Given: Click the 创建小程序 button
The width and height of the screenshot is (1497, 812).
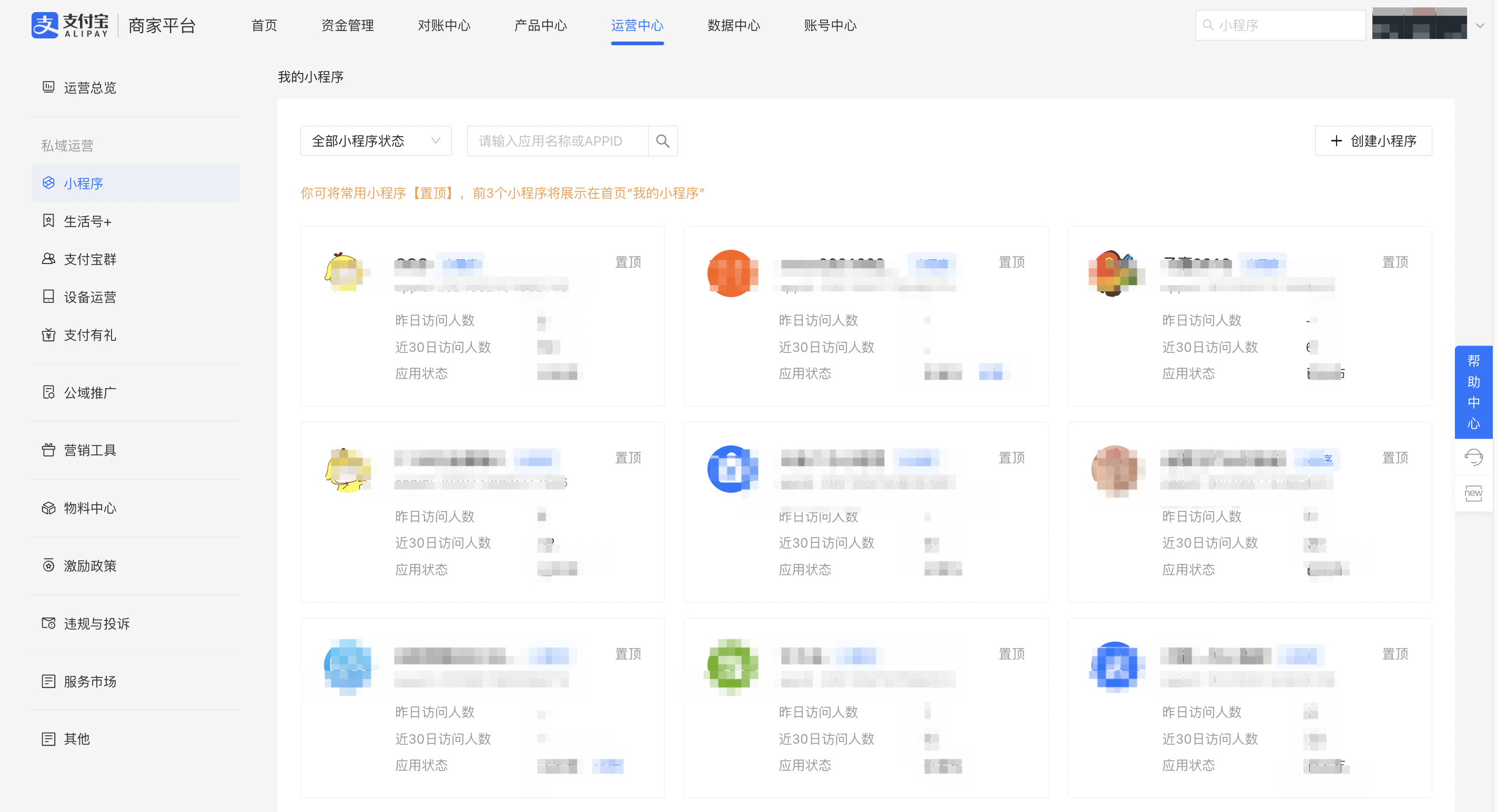Looking at the screenshot, I should 1373,141.
